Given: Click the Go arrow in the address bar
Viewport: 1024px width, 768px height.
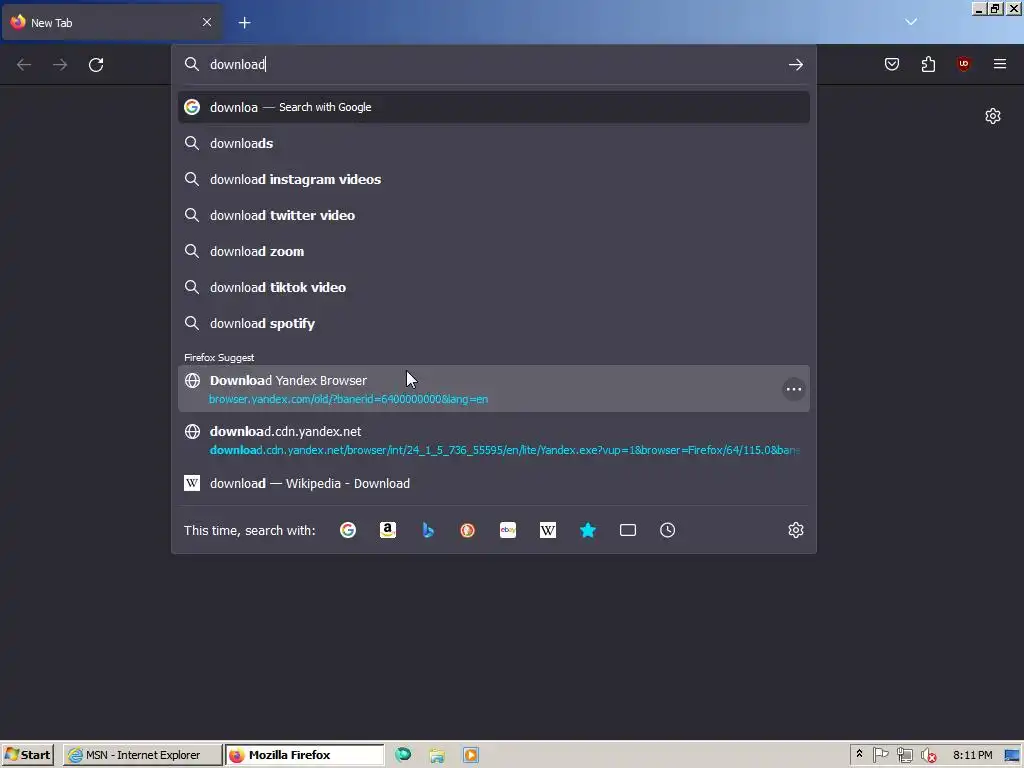Looking at the screenshot, I should coord(795,64).
